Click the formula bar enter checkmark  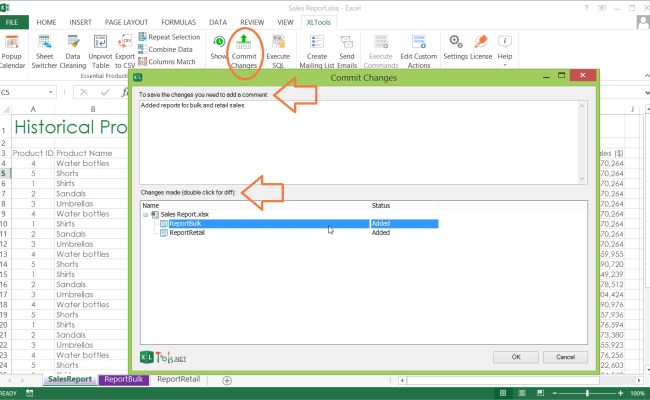pyautogui.click(x=105, y=92)
